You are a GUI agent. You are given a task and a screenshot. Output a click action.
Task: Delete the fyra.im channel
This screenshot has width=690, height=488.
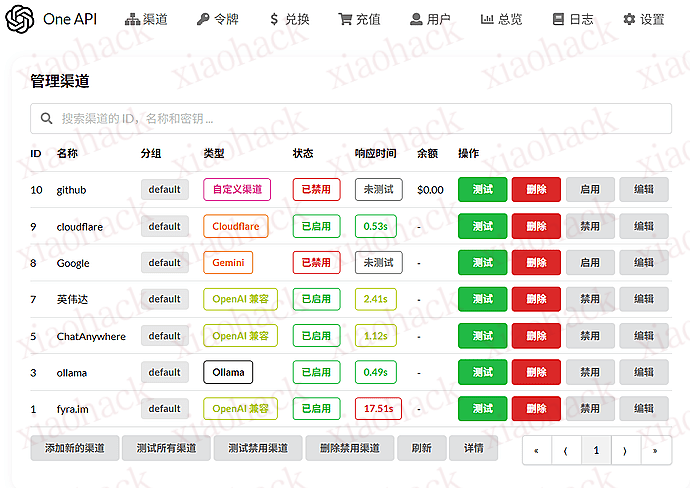536,408
